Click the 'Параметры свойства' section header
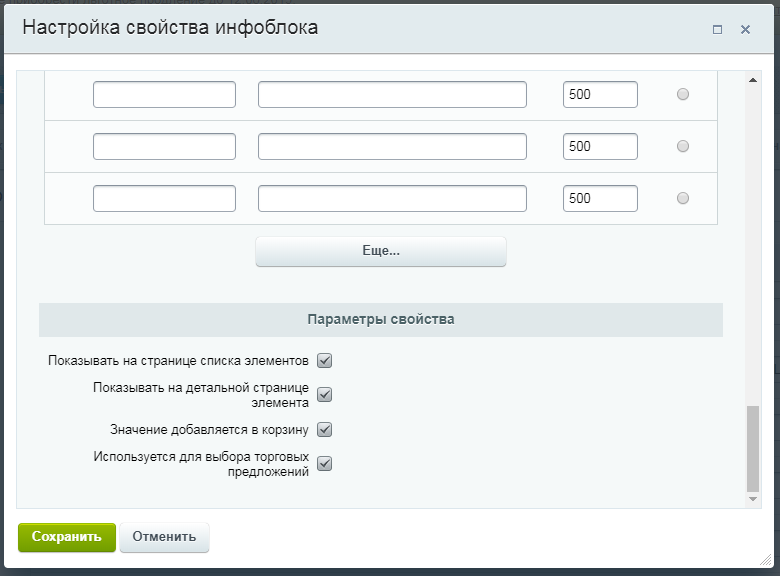The width and height of the screenshot is (780, 576). 381,320
